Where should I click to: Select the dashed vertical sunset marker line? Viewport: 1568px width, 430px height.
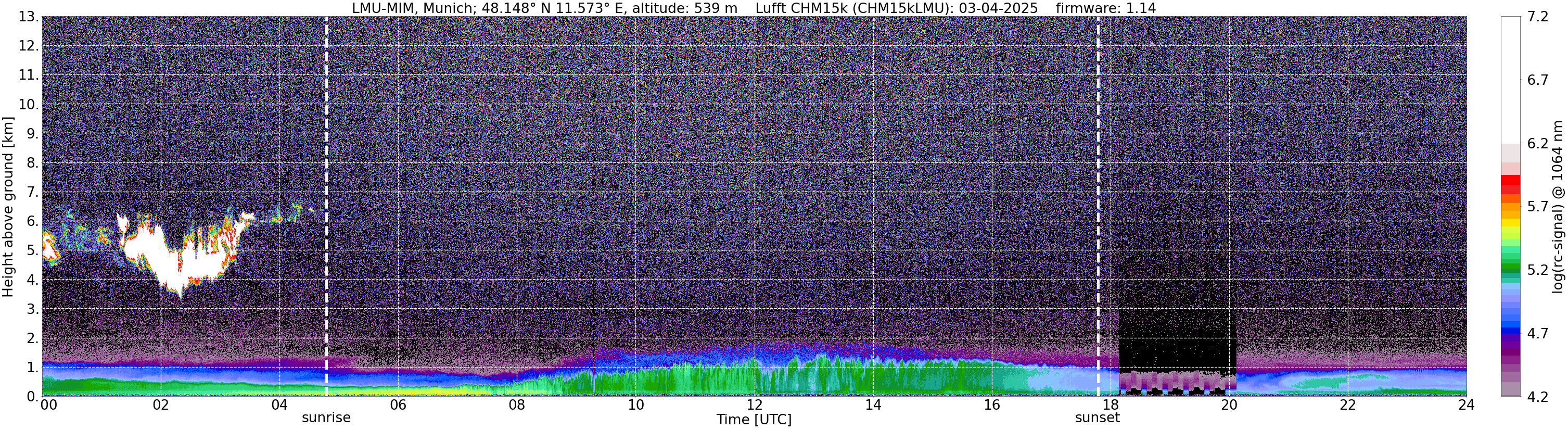1098,207
